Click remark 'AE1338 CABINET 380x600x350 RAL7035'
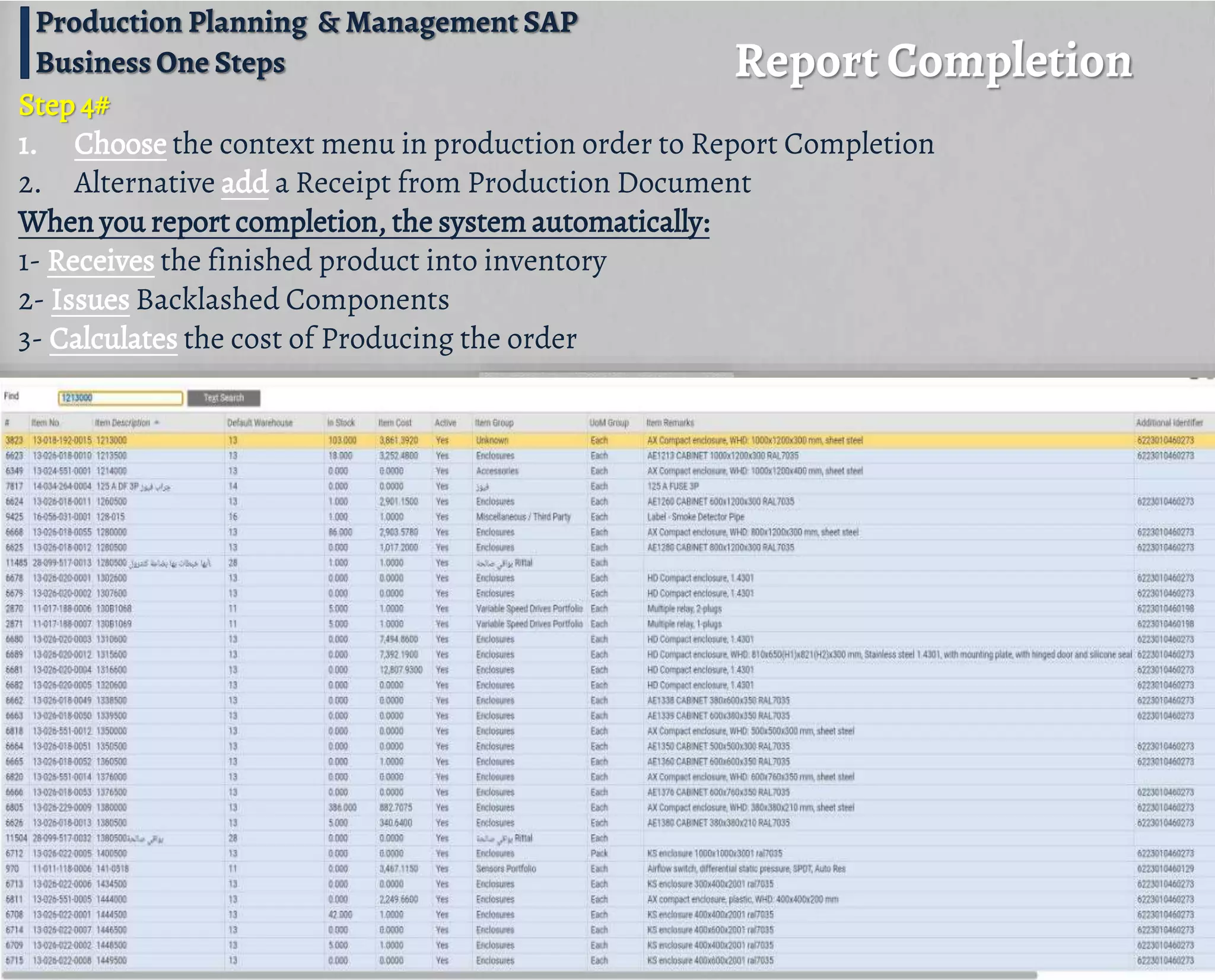This screenshot has height=980, width=1215. (718, 701)
